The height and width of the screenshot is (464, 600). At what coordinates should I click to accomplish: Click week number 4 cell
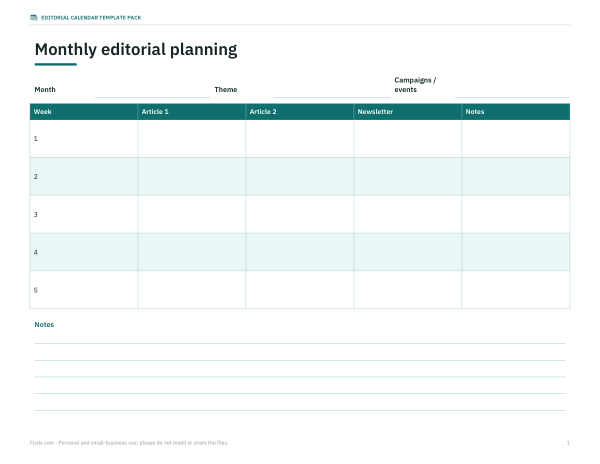[x=84, y=252]
